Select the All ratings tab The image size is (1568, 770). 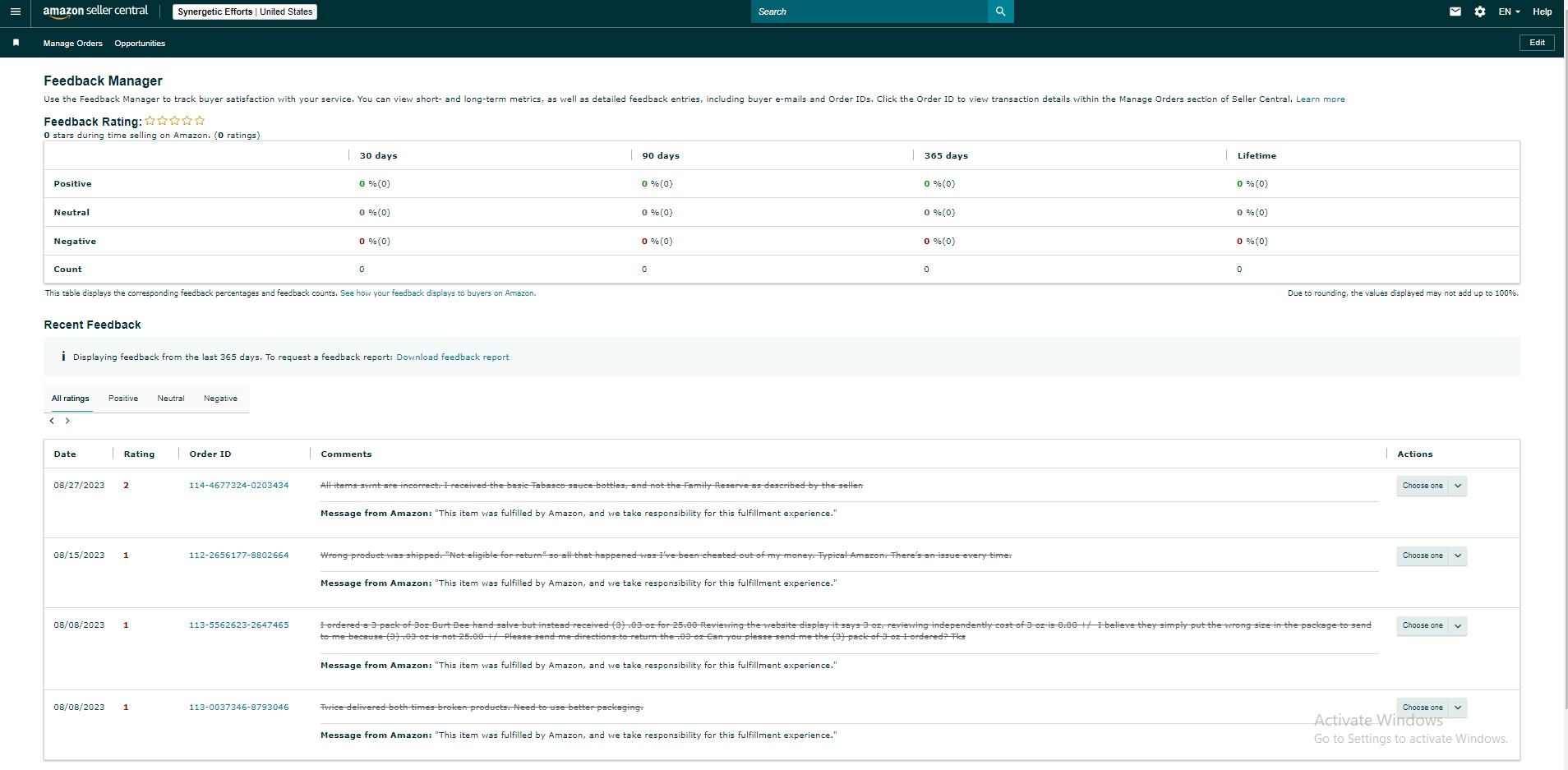coord(71,399)
